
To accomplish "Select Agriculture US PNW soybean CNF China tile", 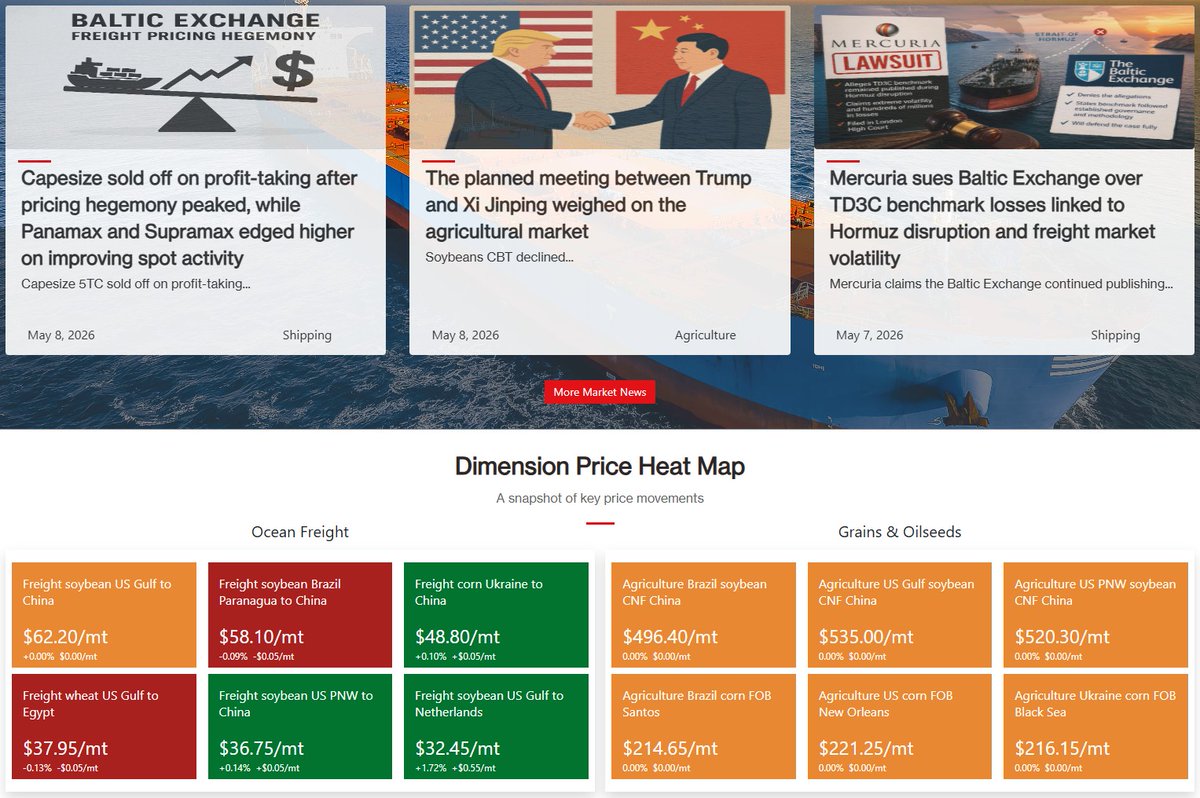I will coord(1096,615).
